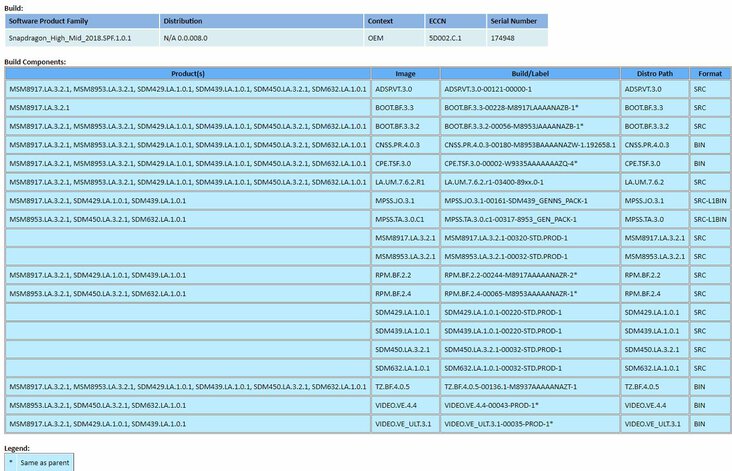The height and width of the screenshot is (471, 732).
Task: Select the CNSS.PR.4.0.3-00180 build label
Action: point(530,145)
